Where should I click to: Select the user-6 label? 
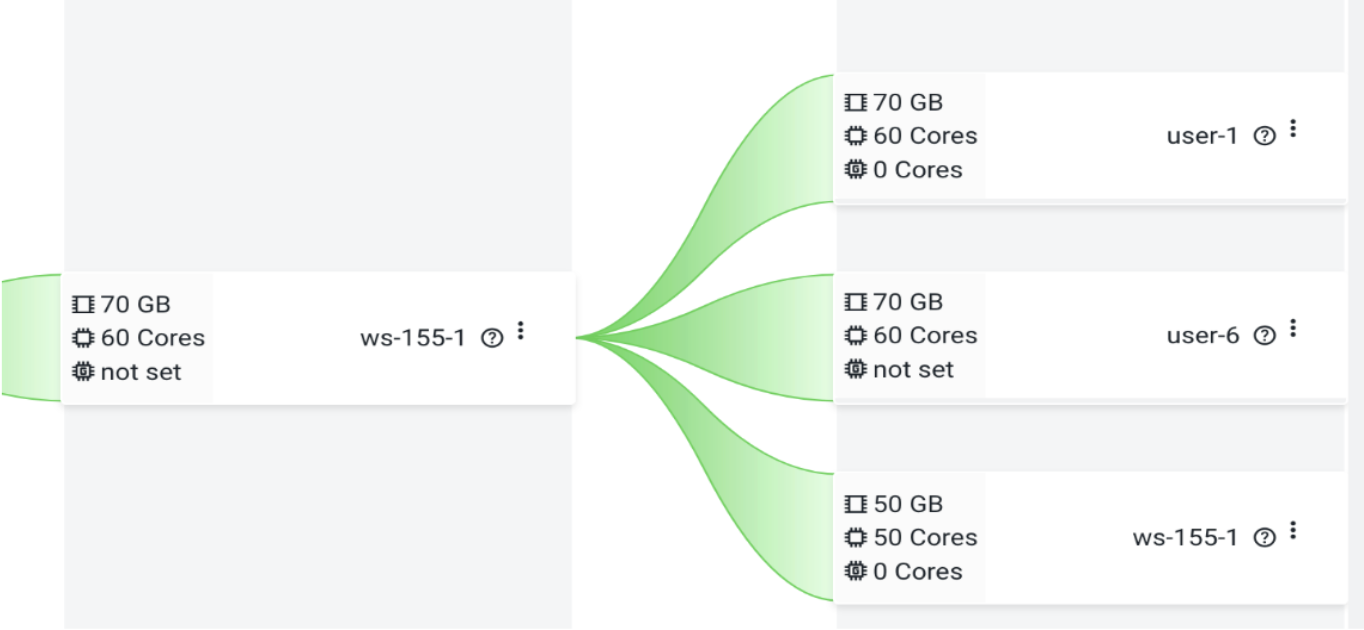coord(1202,336)
